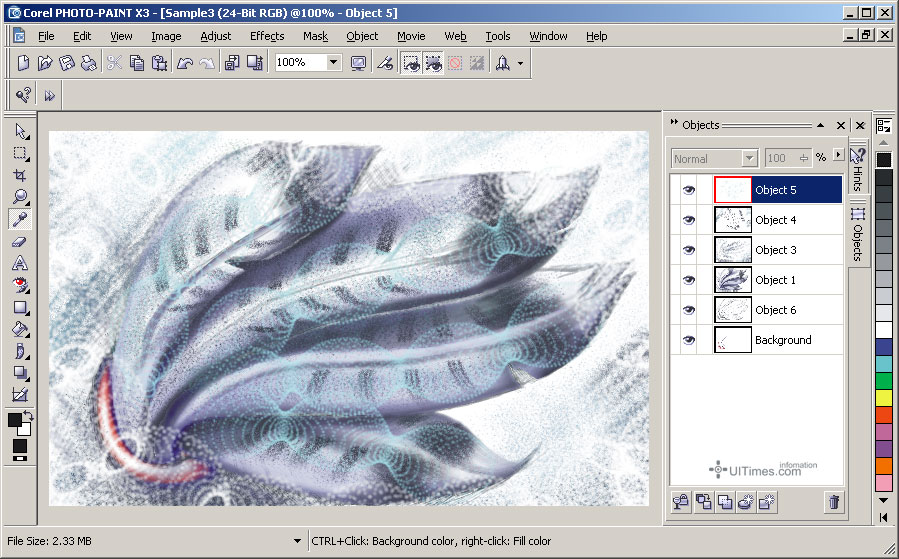Hide the Background layer eye icon
Viewport: 899px width, 559px height.
coord(689,340)
